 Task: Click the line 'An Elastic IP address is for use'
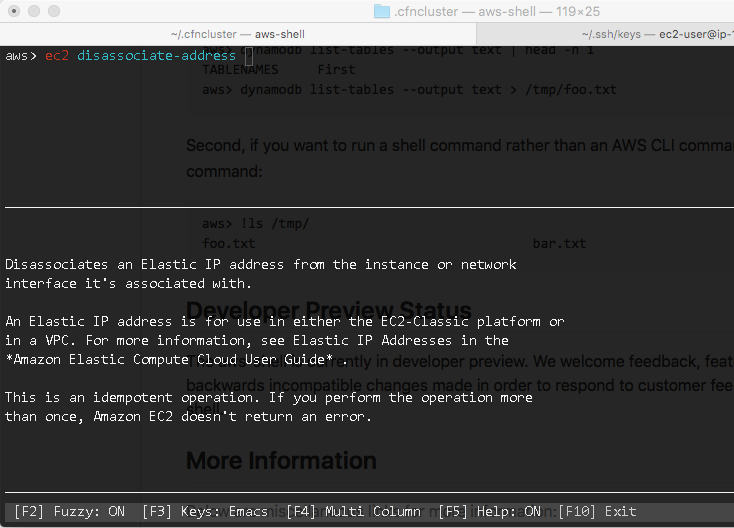285,322
